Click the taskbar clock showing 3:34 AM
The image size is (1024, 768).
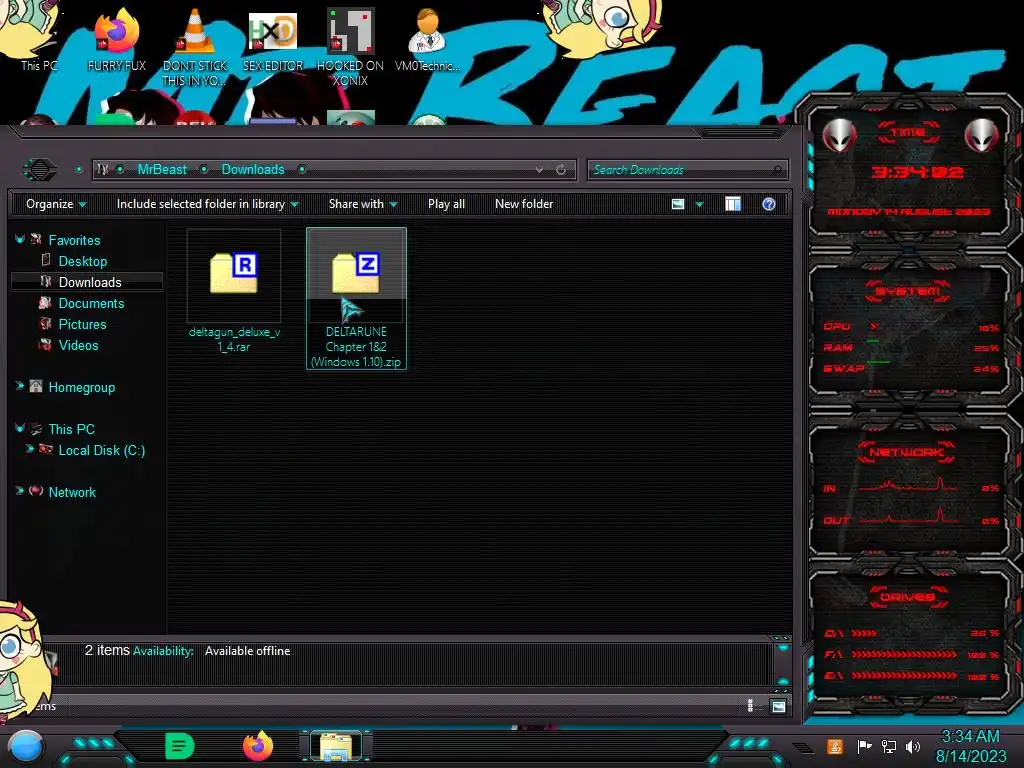click(970, 746)
